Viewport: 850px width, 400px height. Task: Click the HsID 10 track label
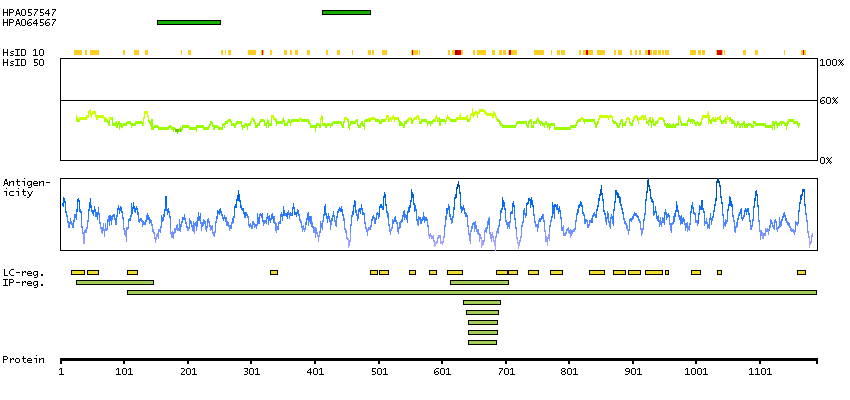[23, 52]
